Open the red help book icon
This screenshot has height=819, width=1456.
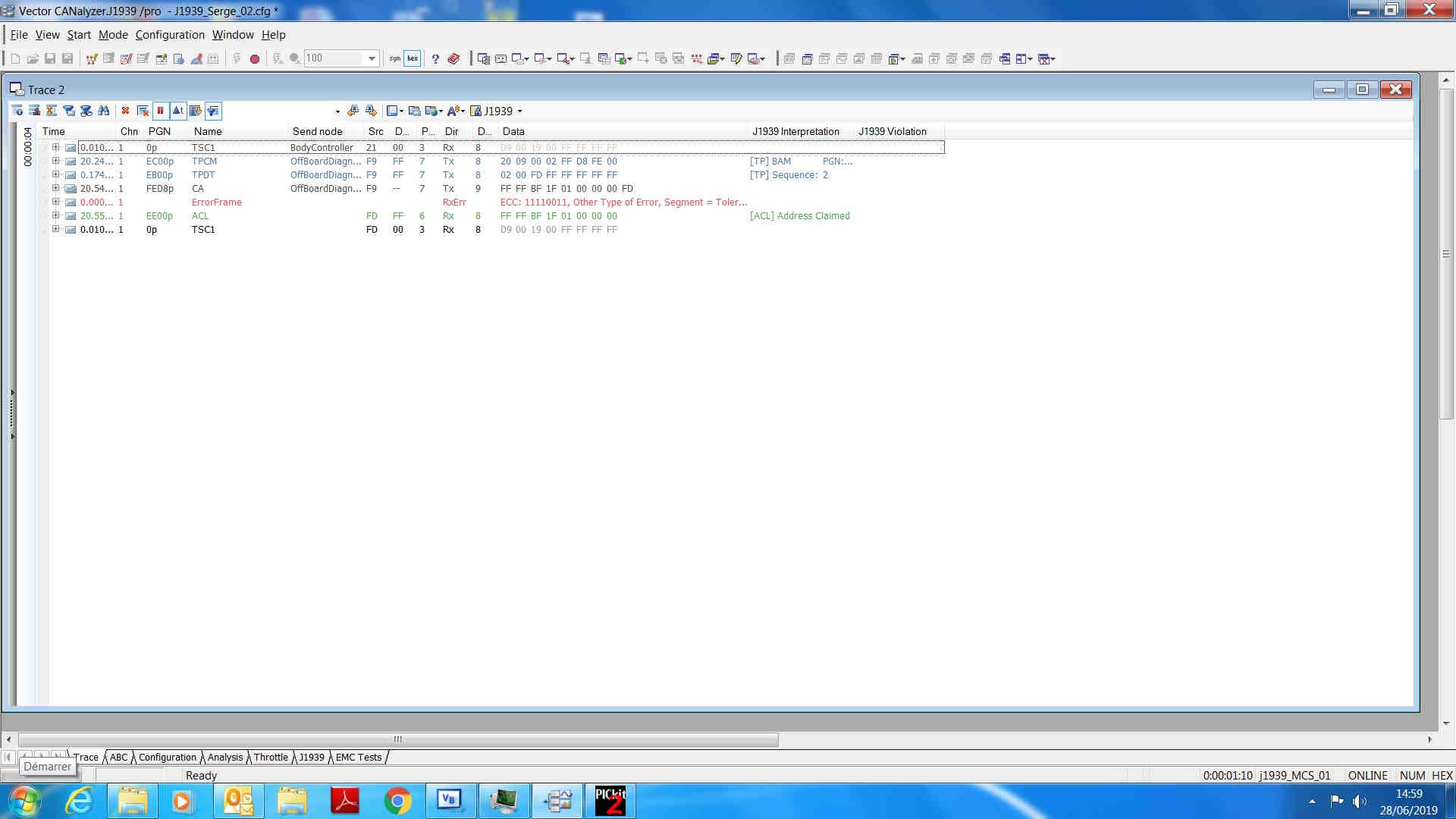tap(453, 58)
